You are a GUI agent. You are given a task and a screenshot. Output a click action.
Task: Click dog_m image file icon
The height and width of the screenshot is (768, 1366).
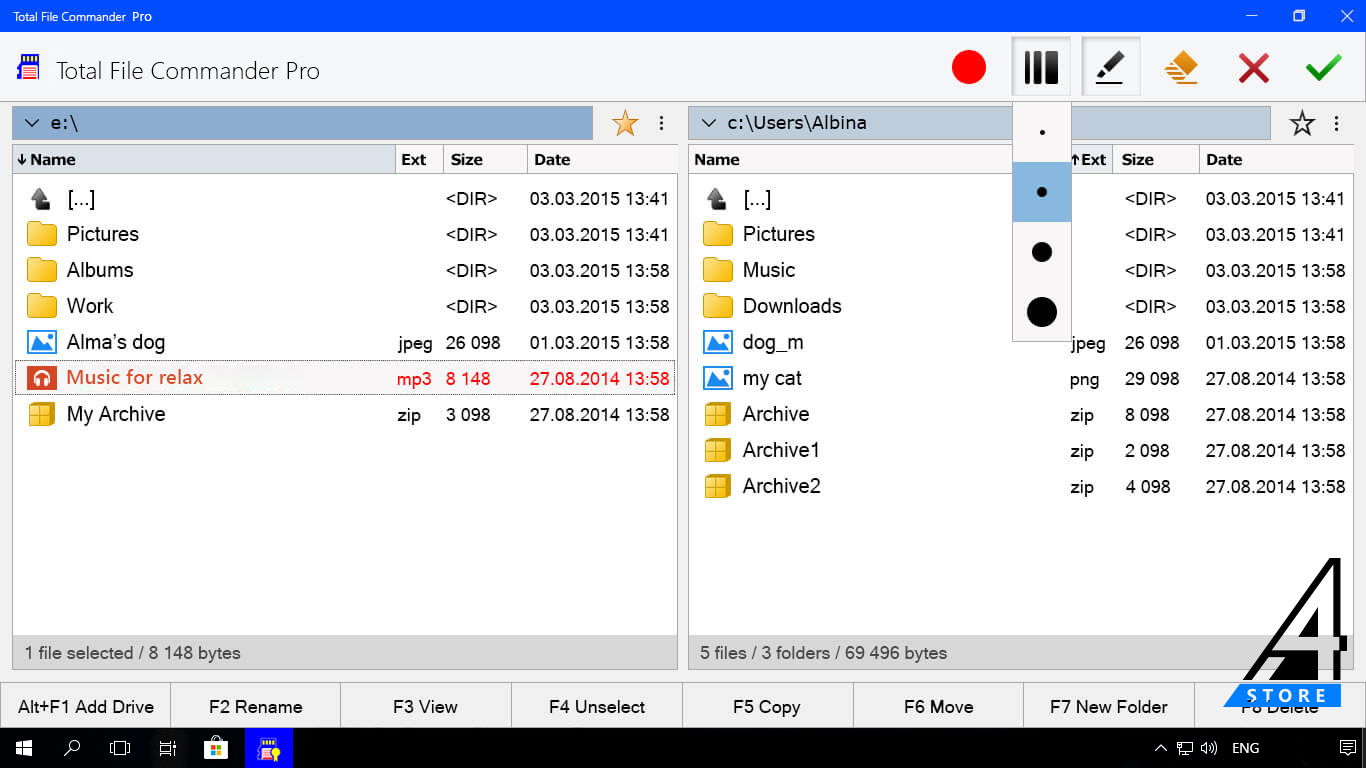[718, 342]
